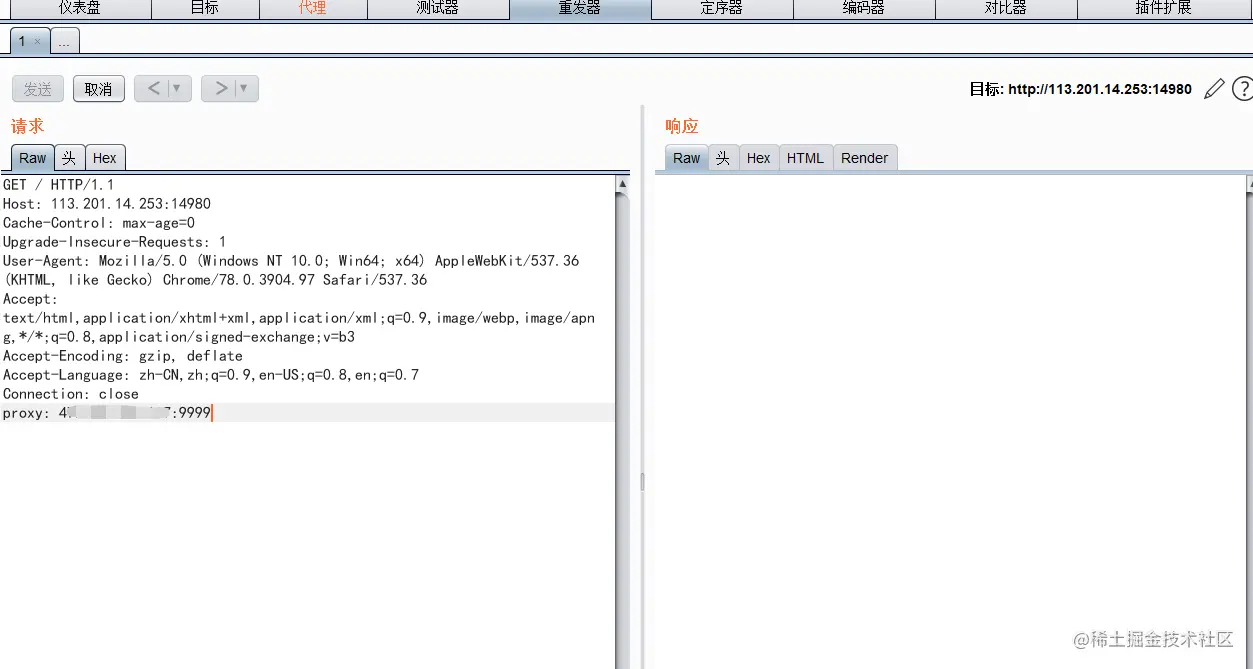Viewport: 1253px width, 669px height.
Task: Select repeater sub-tab 1
Action: point(22,42)
